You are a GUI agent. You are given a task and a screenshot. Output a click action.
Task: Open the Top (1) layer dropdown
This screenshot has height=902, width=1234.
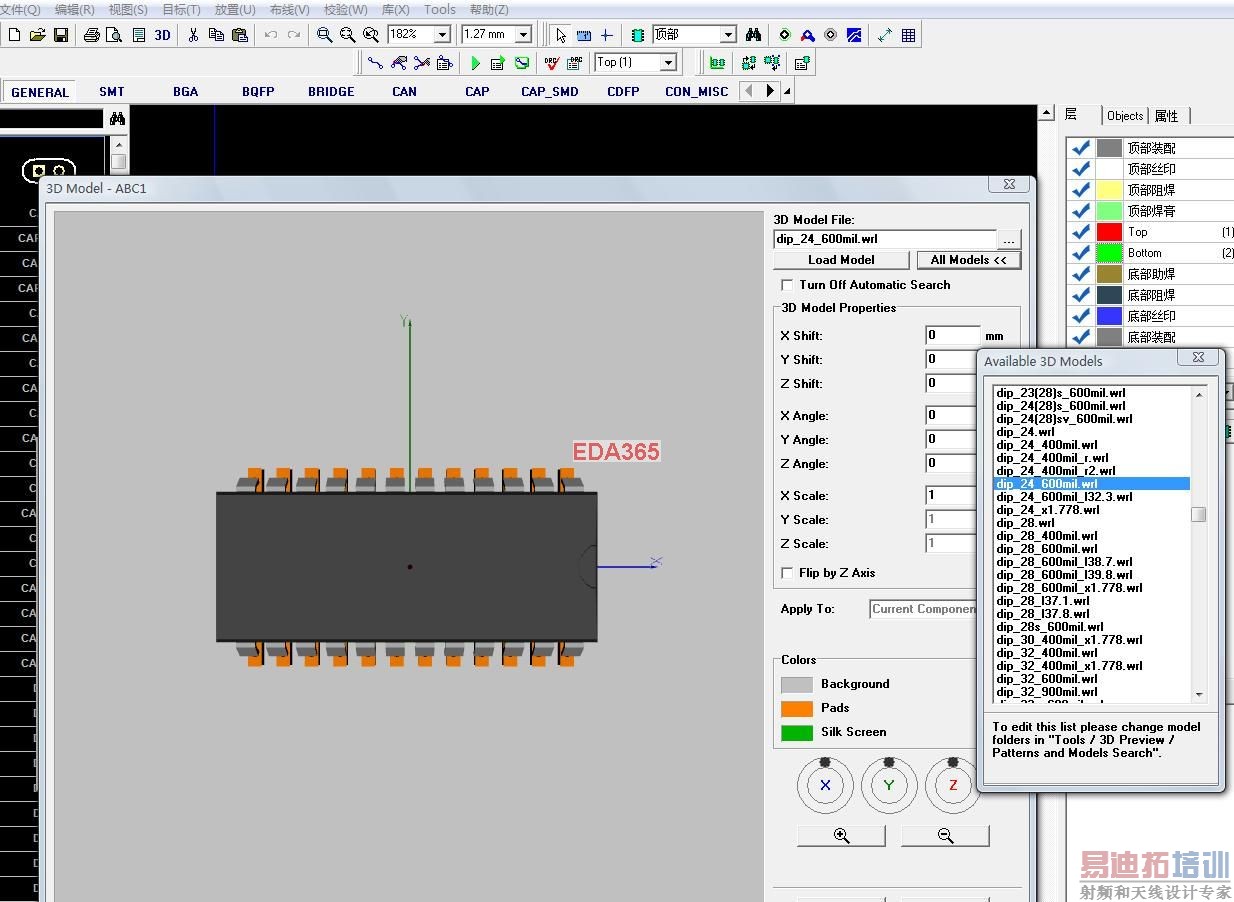tap(667, 63)
